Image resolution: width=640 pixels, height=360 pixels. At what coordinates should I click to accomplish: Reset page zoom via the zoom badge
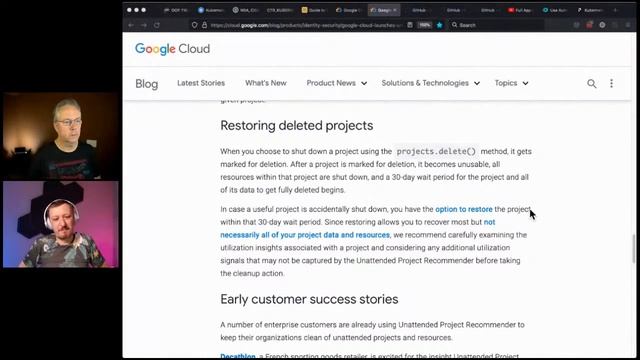pyautogui.click(x=424, y=25)
